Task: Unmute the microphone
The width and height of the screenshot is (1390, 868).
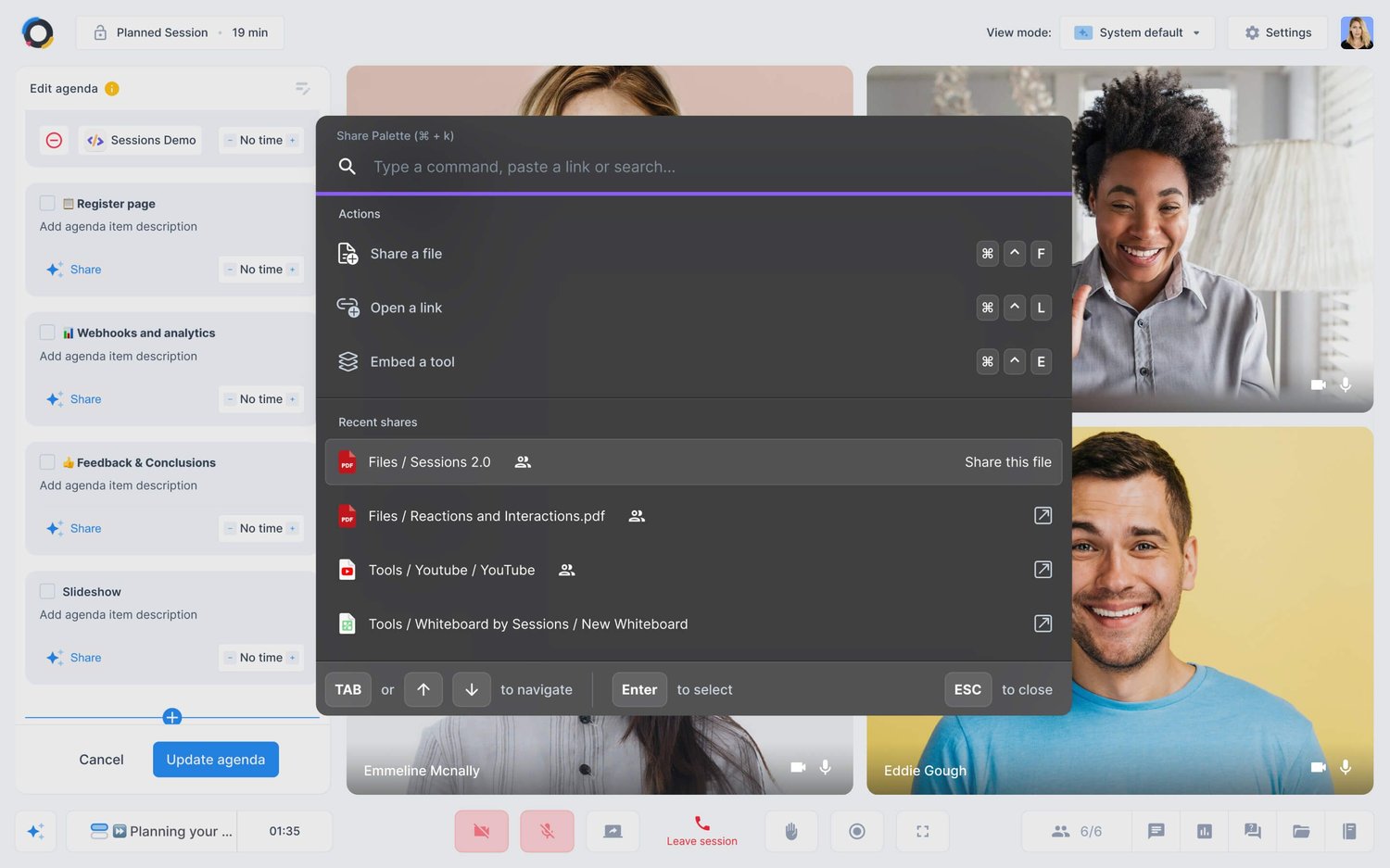Action: click(x=548, y=831)
